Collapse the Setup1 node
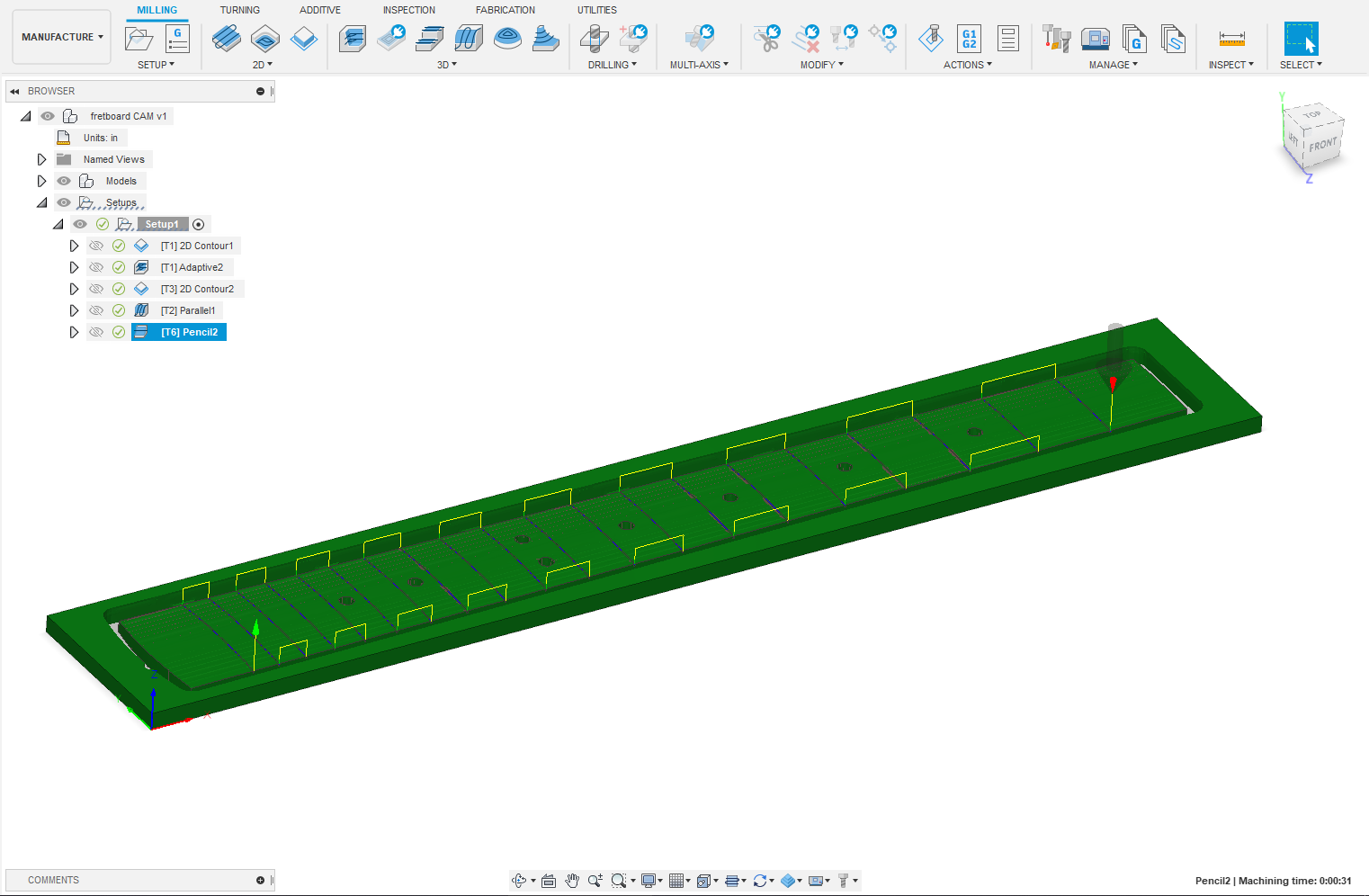Screen dimensions: 1369x896 [58, 224]
